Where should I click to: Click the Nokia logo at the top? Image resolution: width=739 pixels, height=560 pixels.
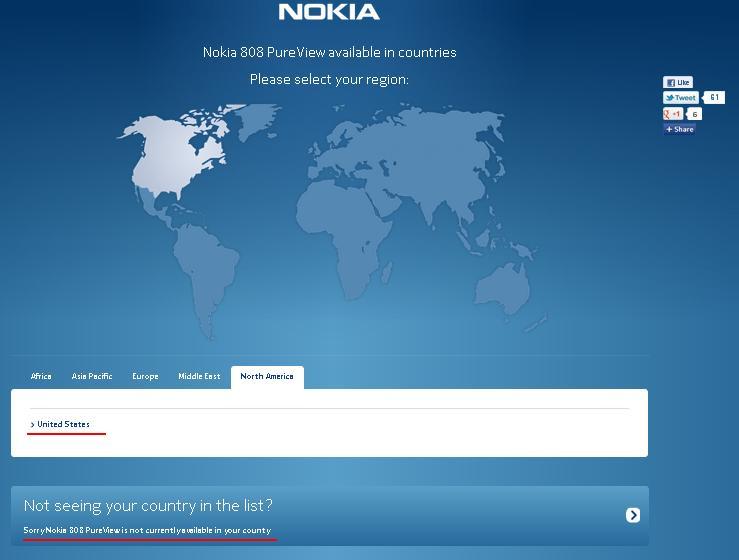329,12
